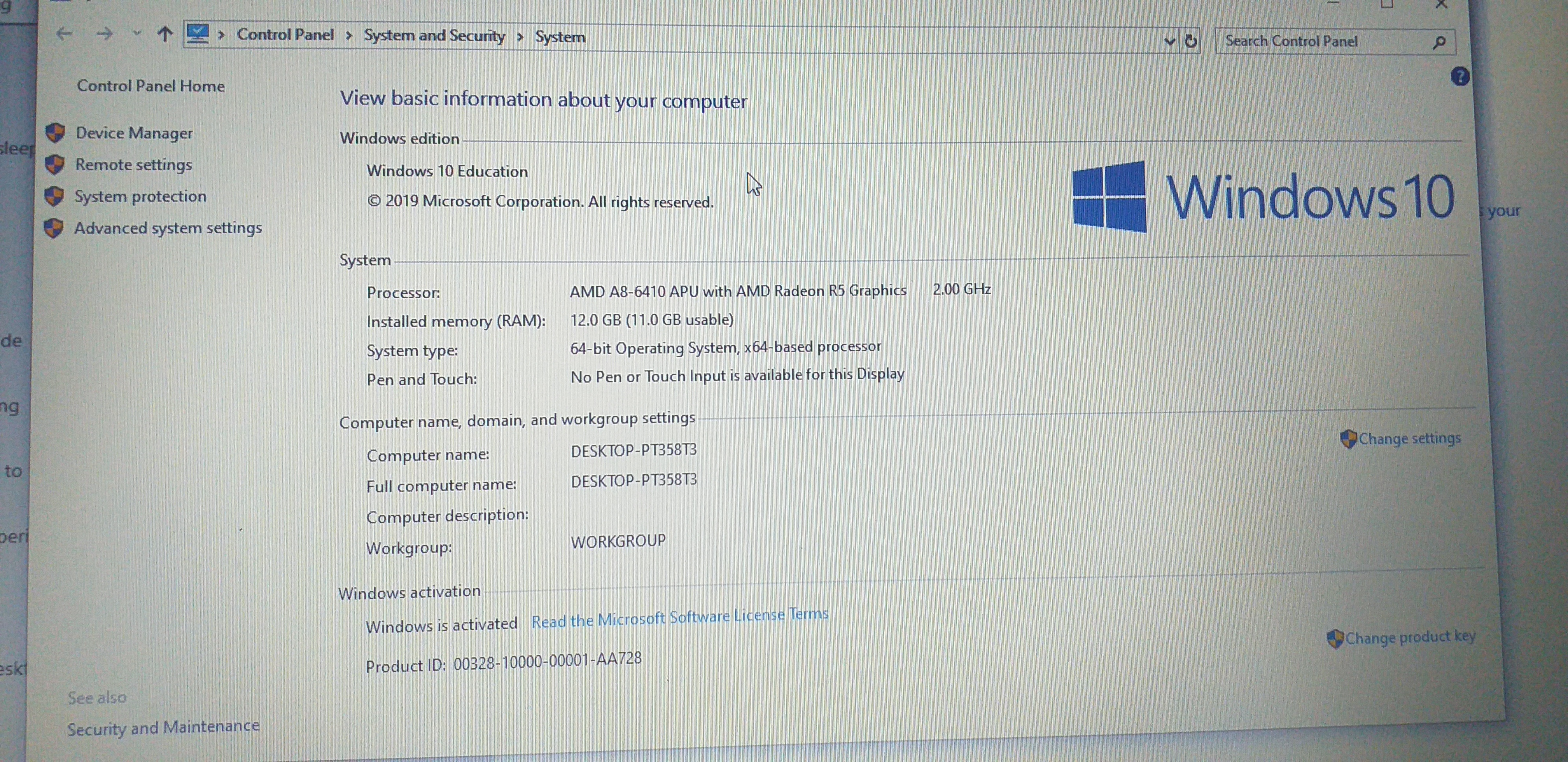Click the shield icon beside Device Manager
This screenshot has height=762, width=1568.
(55, 133)
